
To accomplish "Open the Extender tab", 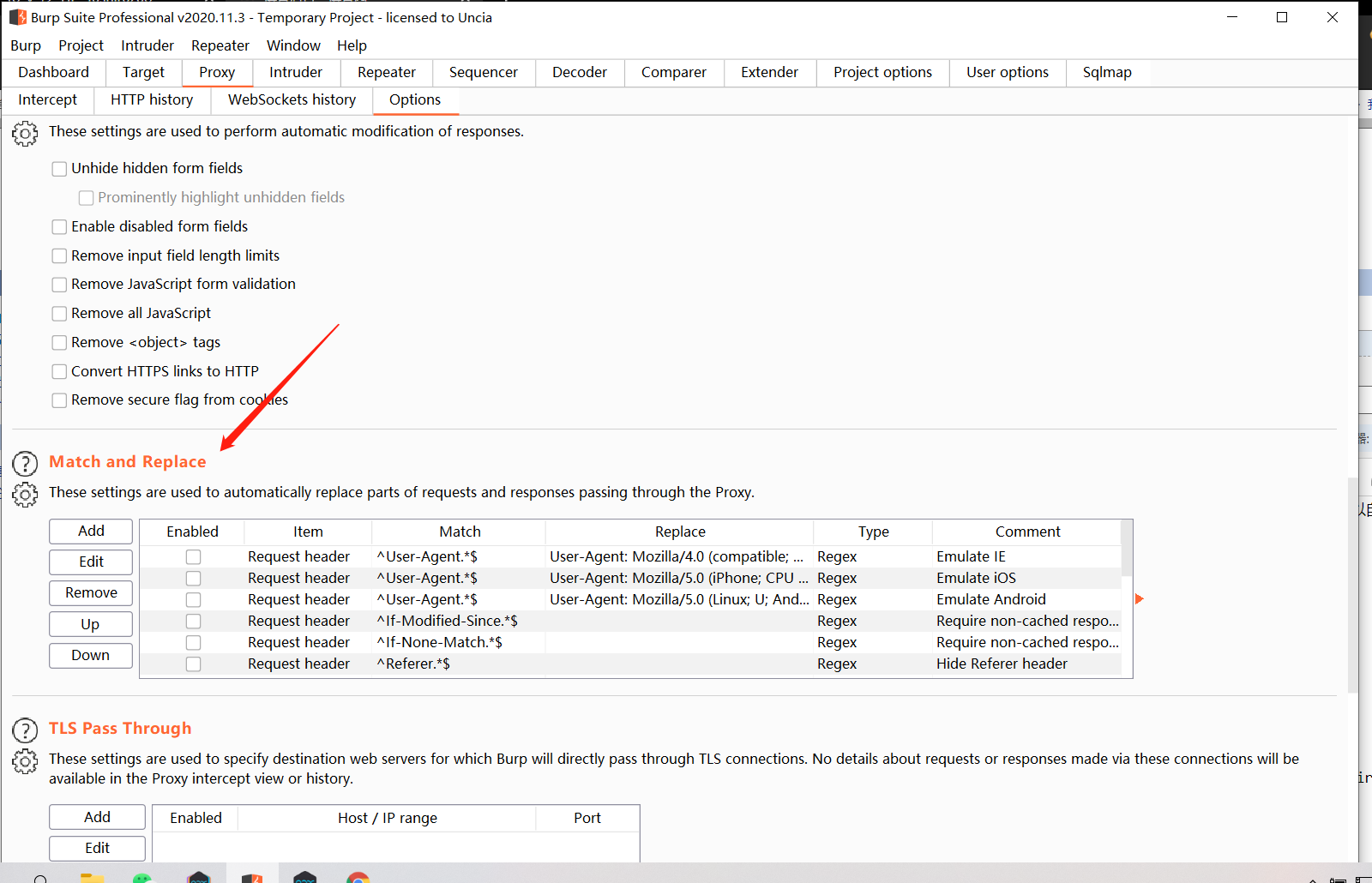I will (x=770, y=73).
